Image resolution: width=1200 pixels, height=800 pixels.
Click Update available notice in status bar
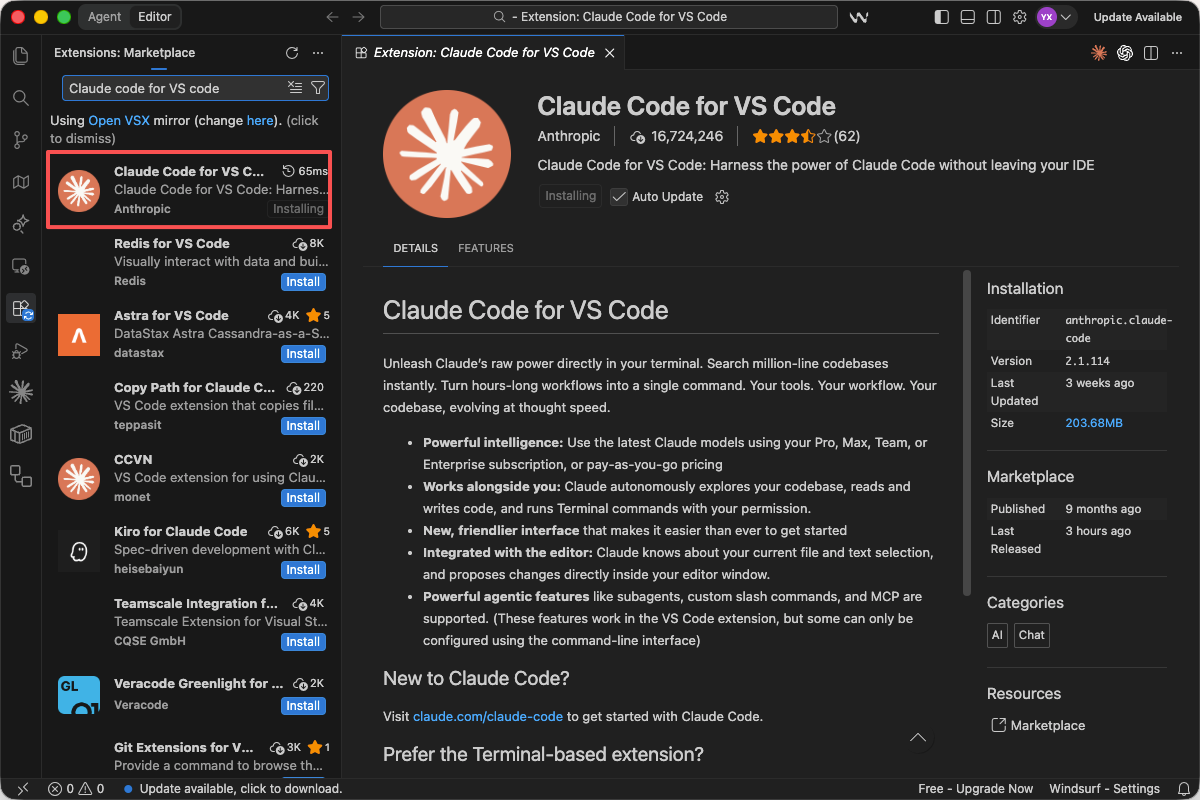point(232,789)
